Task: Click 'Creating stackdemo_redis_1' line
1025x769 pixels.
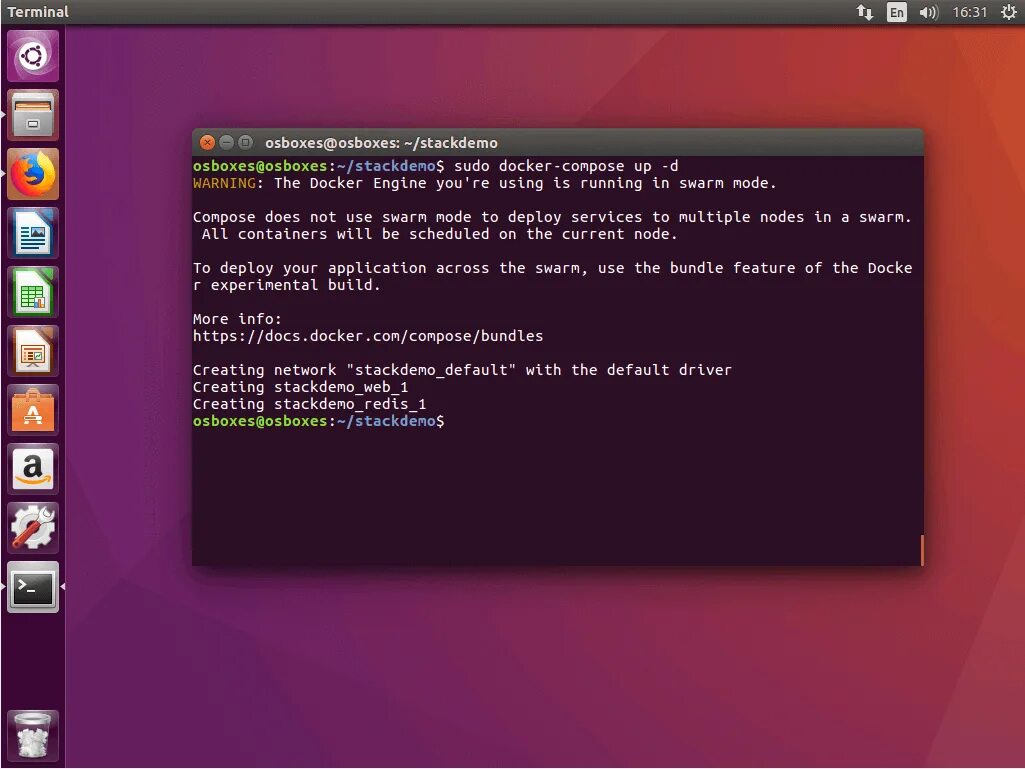Action: 309,404
